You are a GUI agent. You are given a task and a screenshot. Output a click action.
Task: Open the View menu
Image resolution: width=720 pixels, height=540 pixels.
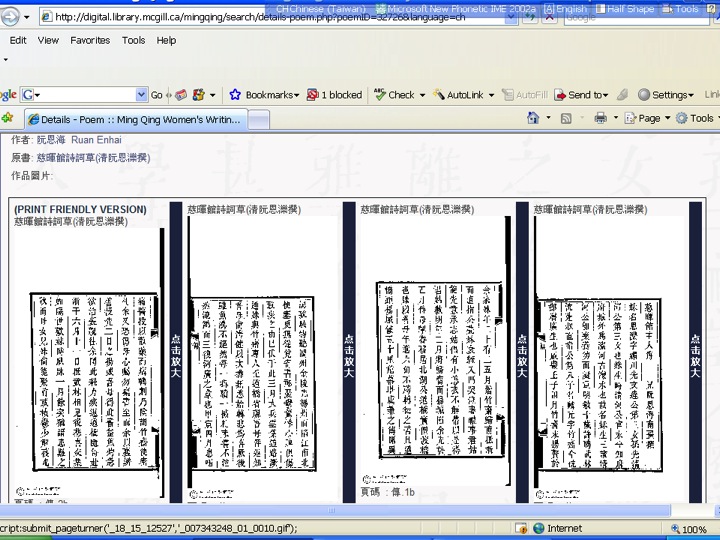click(48, 40)
